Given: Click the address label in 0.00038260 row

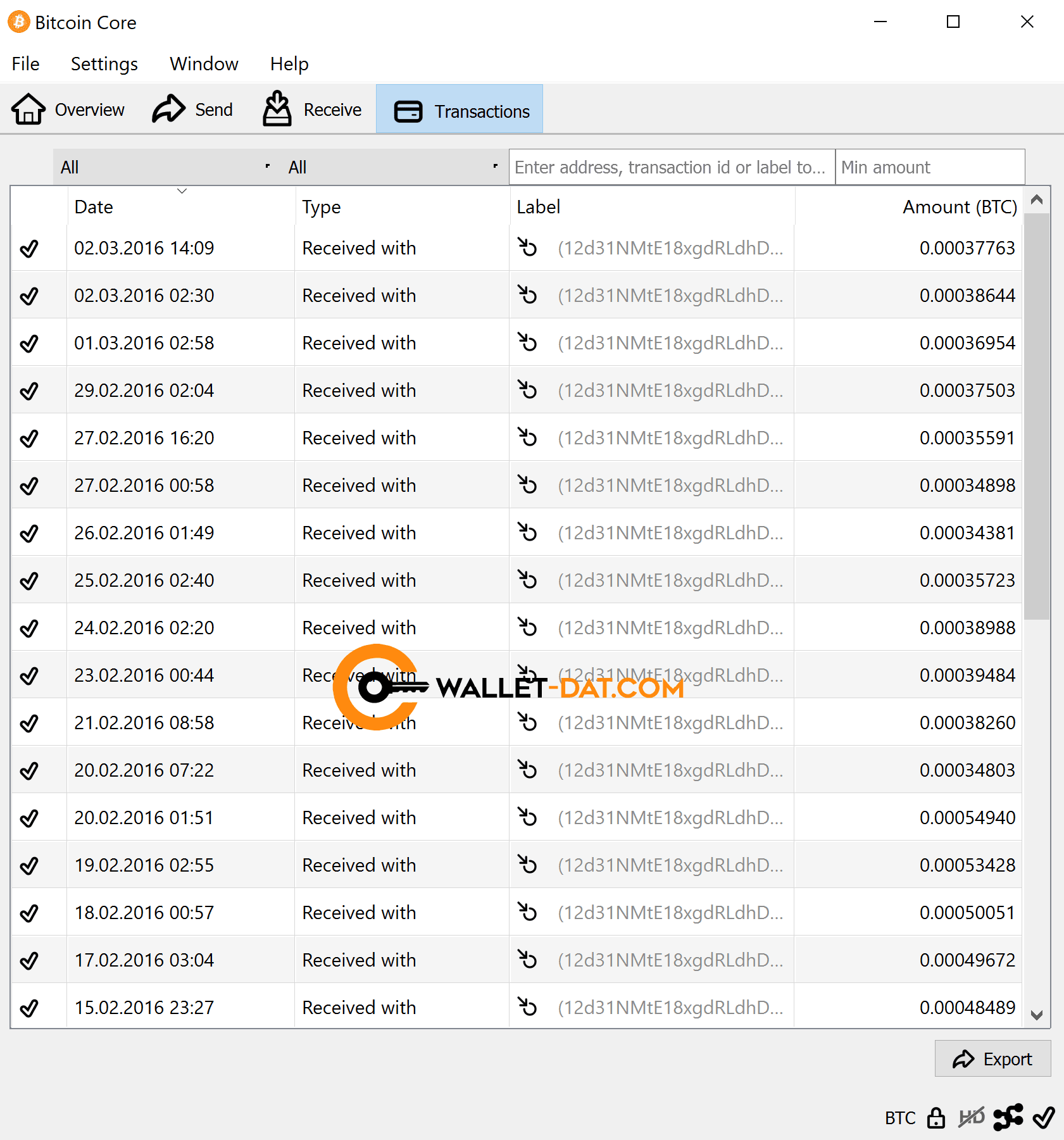Looking at the screenshot, I should click(670, 723).
